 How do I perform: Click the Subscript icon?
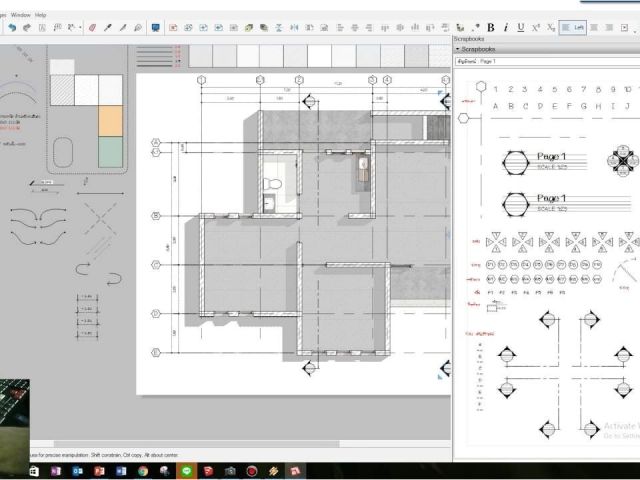(551, 27)
